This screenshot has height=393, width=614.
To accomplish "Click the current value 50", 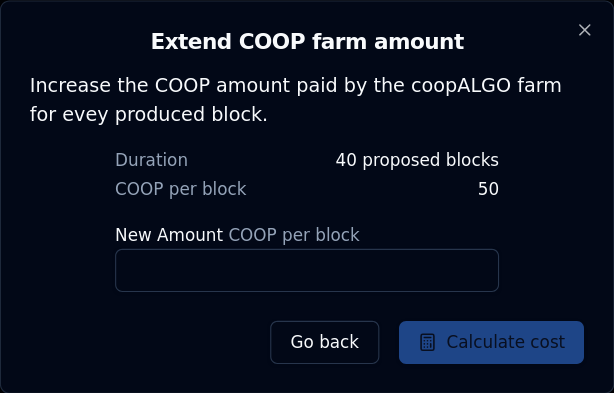I will coord(488,189).
